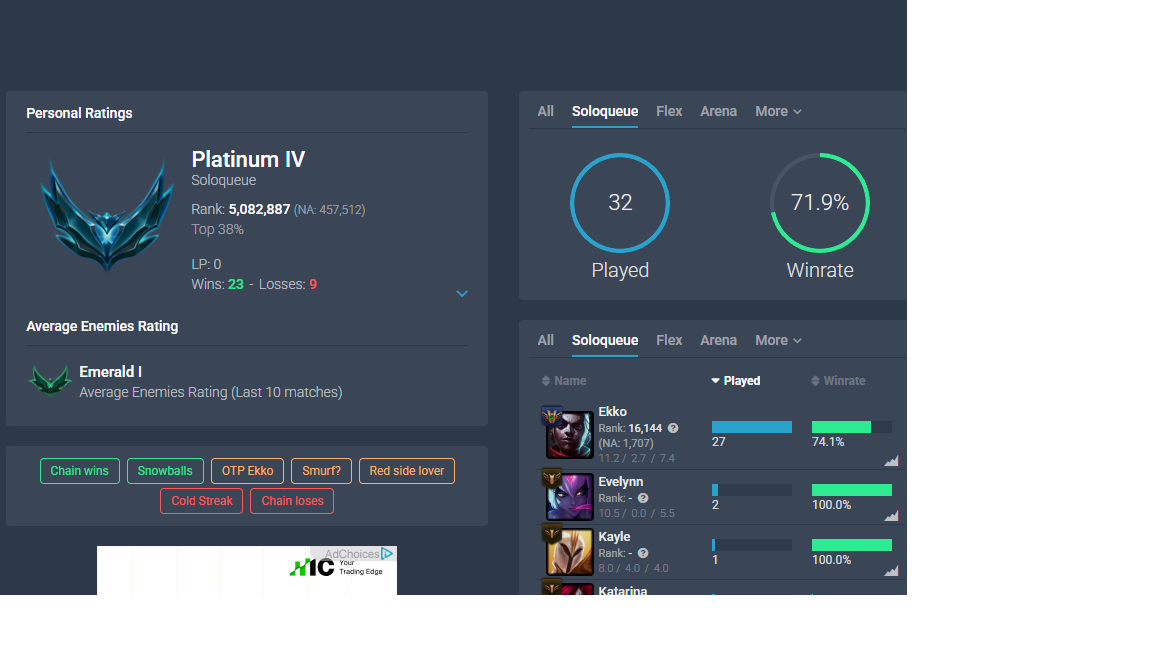
Task: Open Kayle champion portrait
Action: tap(569, 552)
